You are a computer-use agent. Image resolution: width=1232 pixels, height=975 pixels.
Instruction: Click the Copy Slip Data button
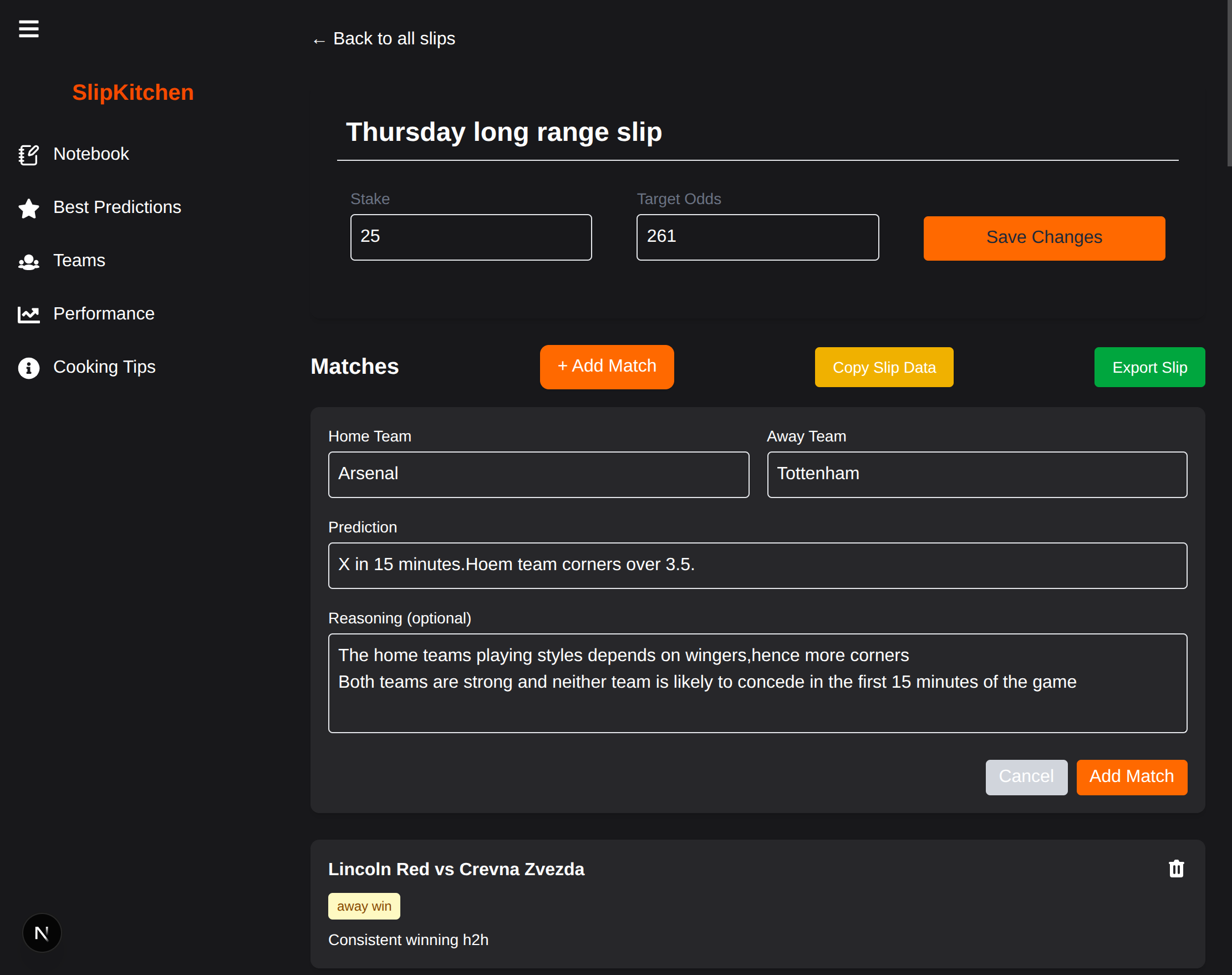883,367
